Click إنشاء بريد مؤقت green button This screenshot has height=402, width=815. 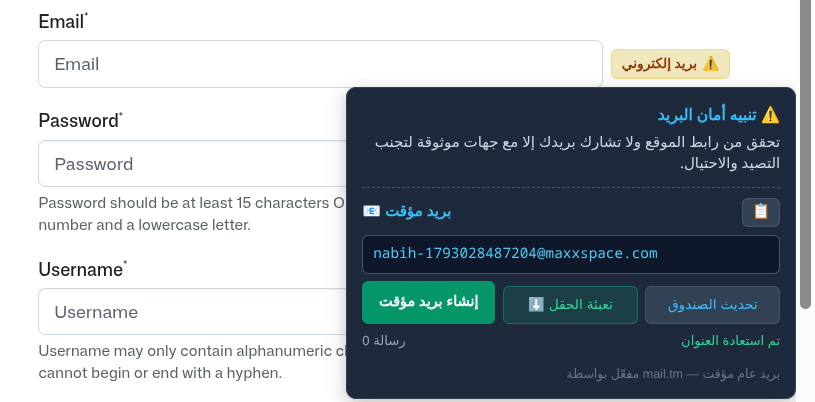[x=428, y=303]
